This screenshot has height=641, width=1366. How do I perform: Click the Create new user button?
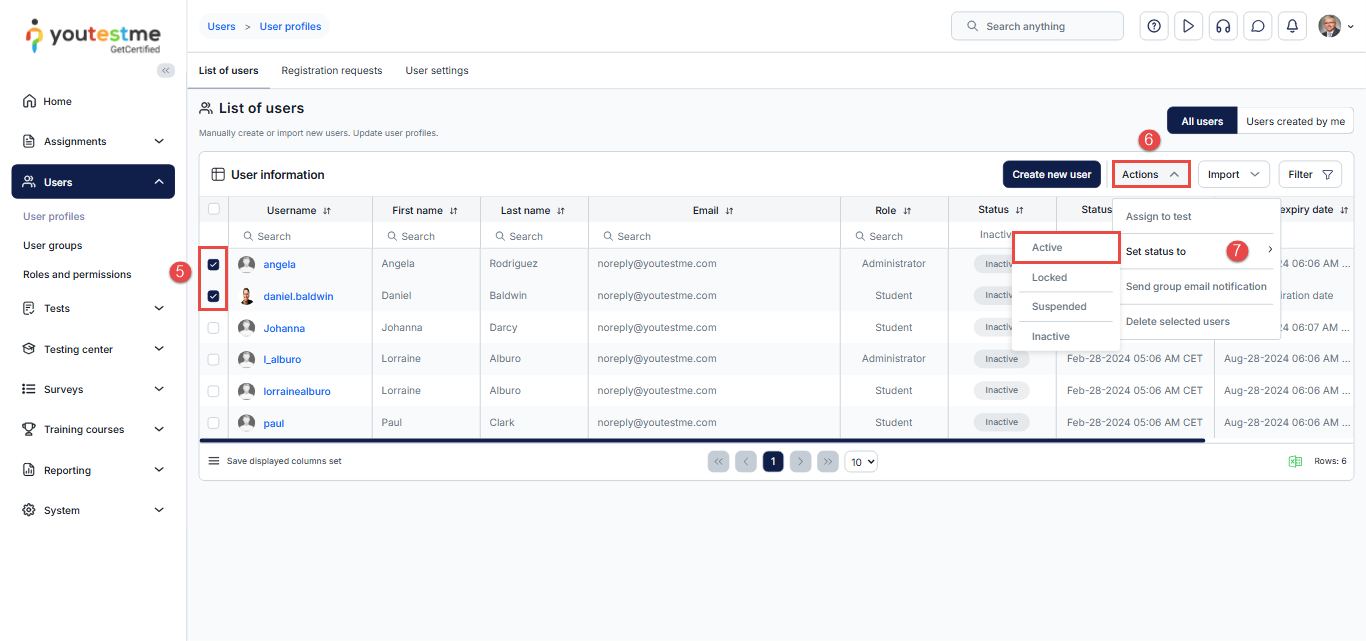(1051, 174)
